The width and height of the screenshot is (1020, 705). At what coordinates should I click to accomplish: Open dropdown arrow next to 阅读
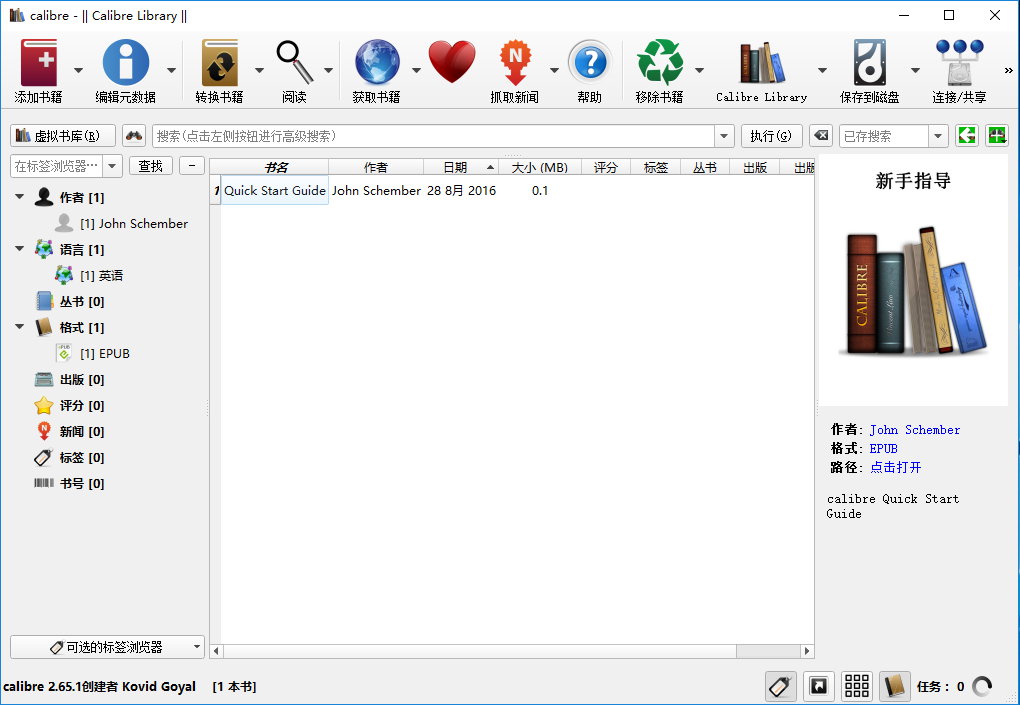[329, 70]
